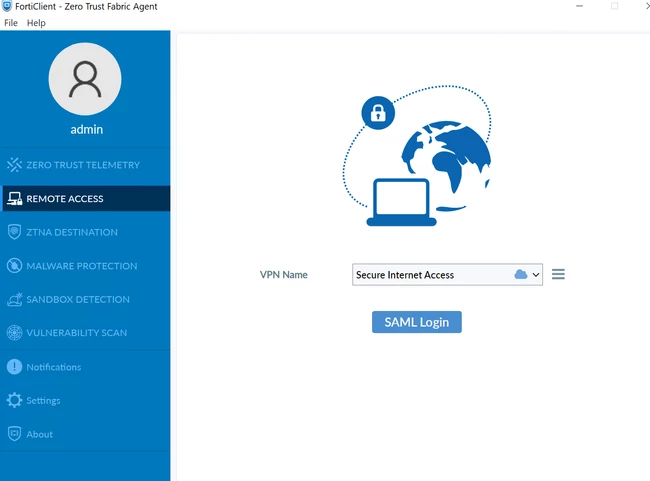
Task: Open Vulnerability Scan section
Action: click(85, 333)
